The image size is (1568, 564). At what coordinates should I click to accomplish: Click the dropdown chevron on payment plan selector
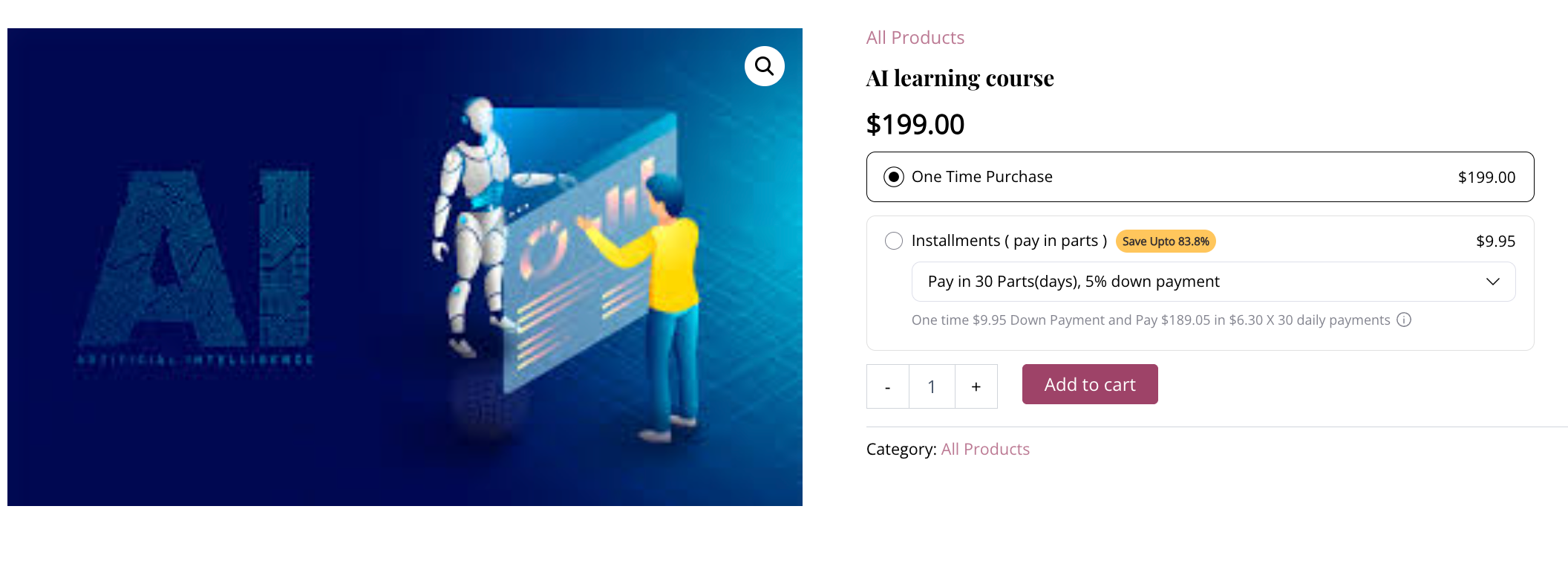[1492, 282]
